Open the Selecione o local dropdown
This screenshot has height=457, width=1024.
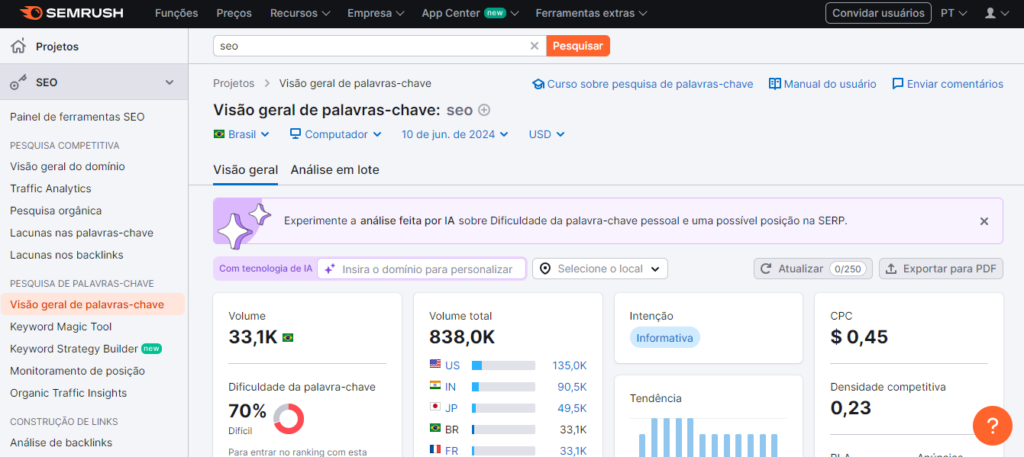[x=600, y=268]
